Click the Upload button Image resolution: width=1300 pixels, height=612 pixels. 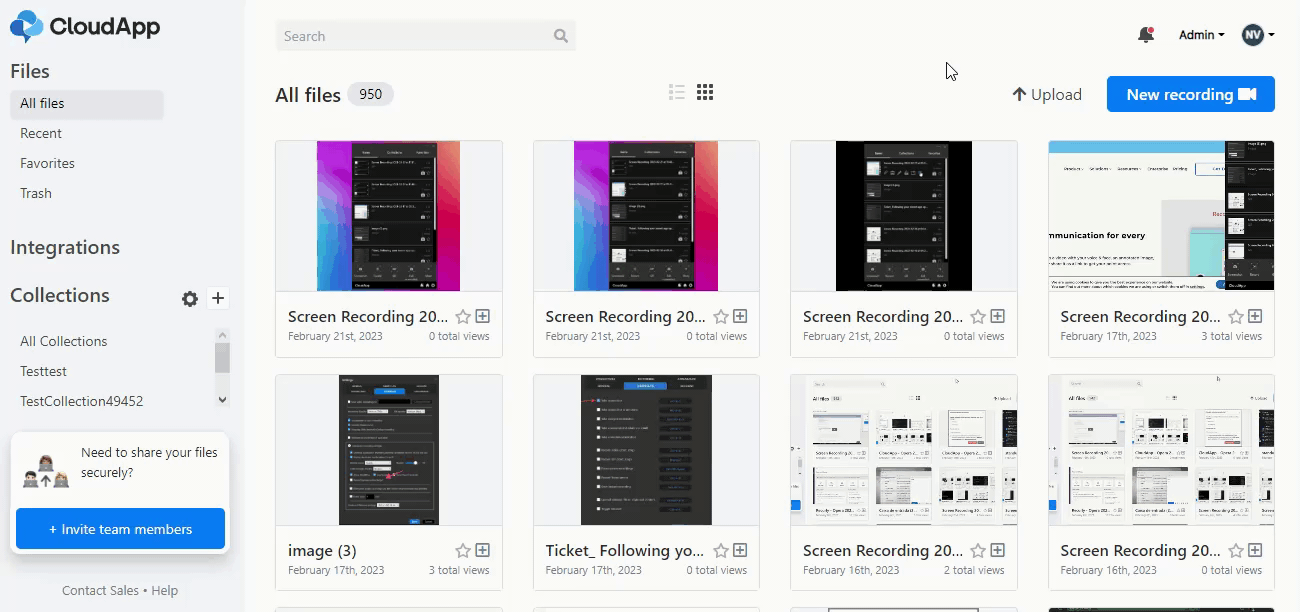point(1047,94)
